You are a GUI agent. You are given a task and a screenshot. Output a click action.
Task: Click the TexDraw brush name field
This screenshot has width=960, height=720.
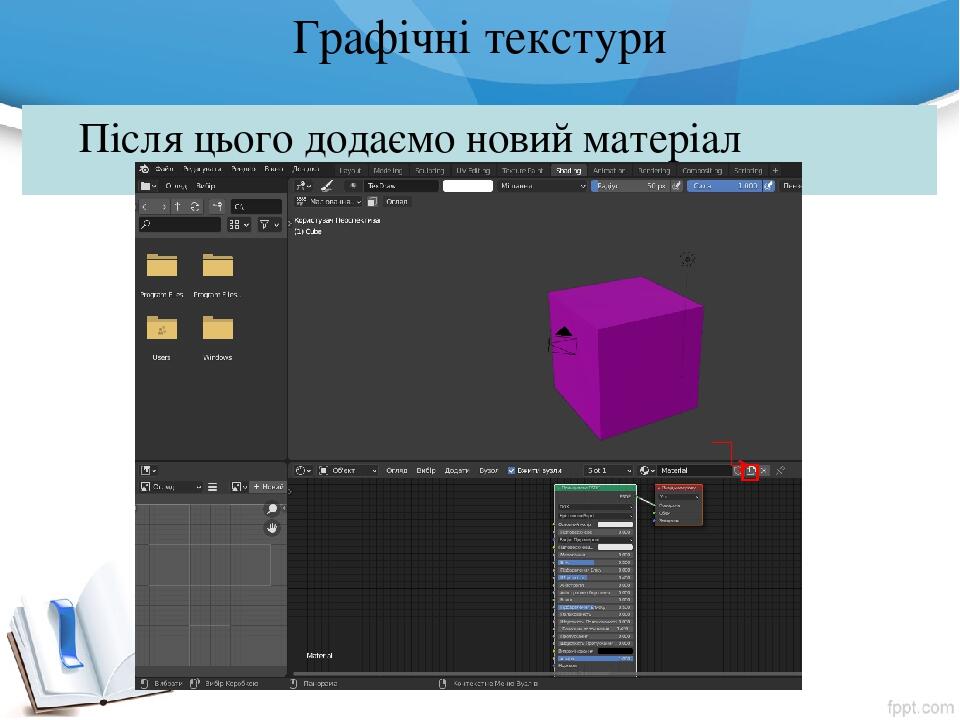(x=401, y=186)
